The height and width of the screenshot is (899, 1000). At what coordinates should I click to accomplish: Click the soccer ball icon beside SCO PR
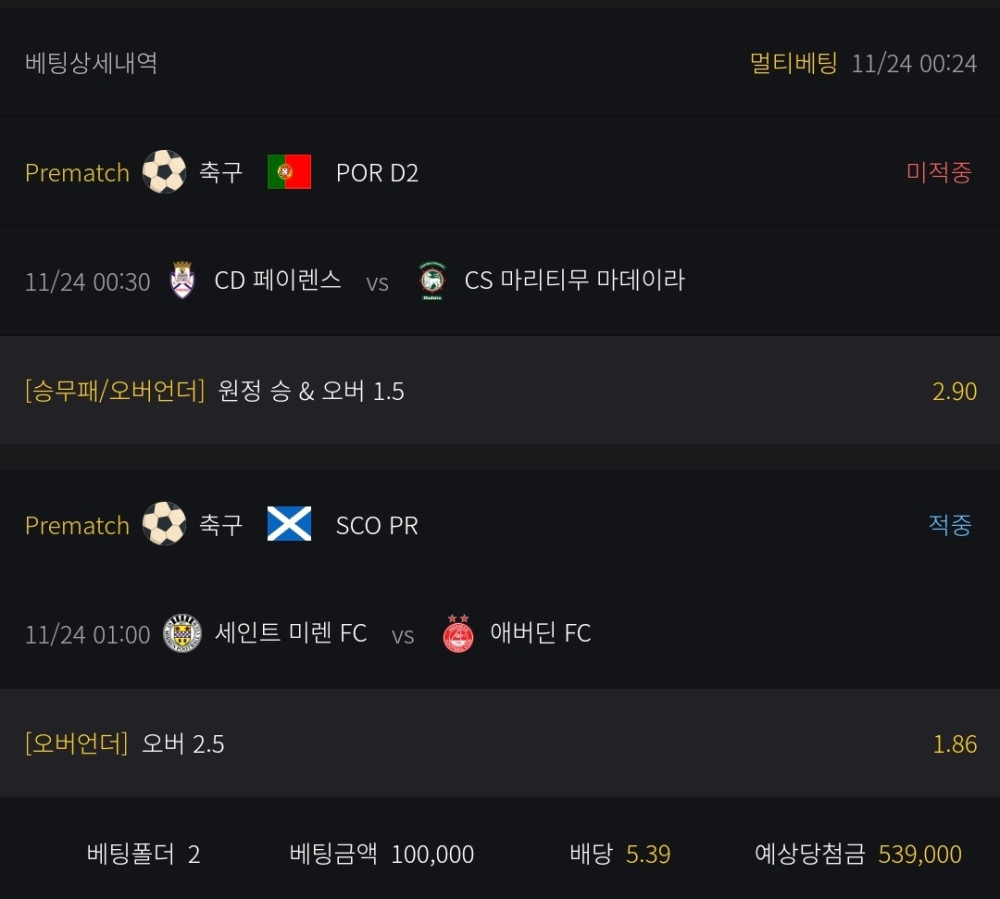(164, 524)
